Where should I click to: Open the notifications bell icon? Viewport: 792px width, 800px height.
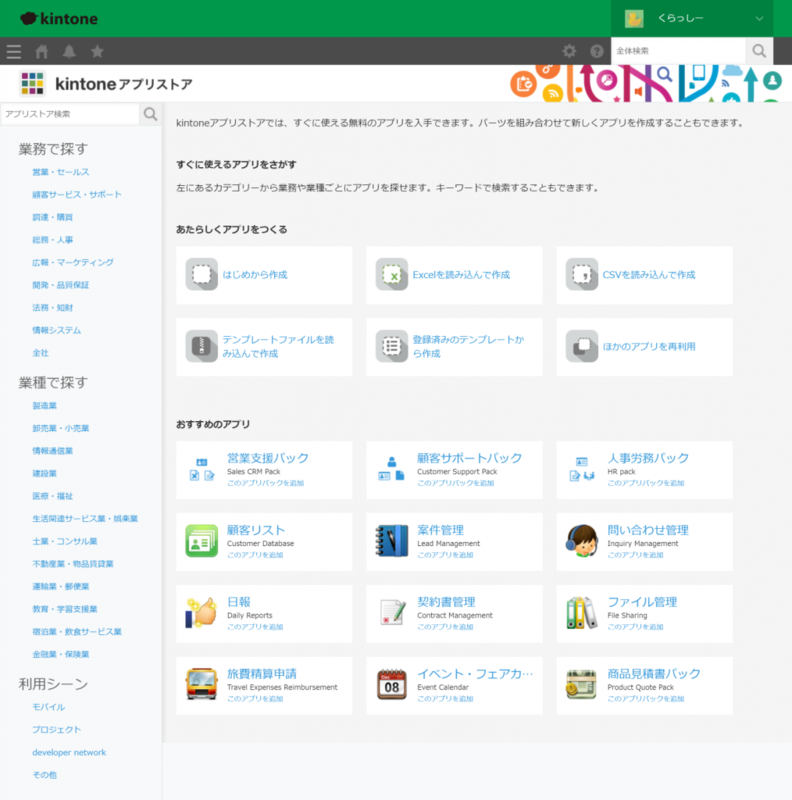[x=69, y=52]
